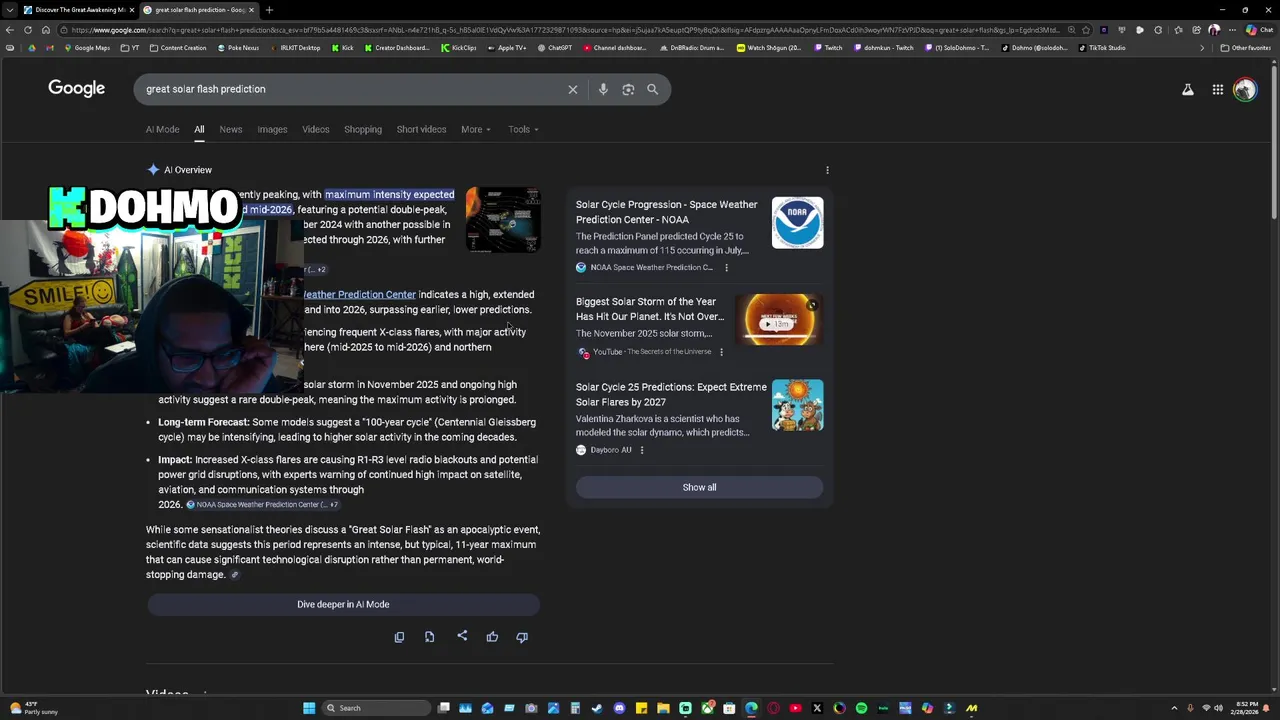This screenshot has height=720, width=1280.
Task: Open the KickClips bookmark
Action: (459, 47)
